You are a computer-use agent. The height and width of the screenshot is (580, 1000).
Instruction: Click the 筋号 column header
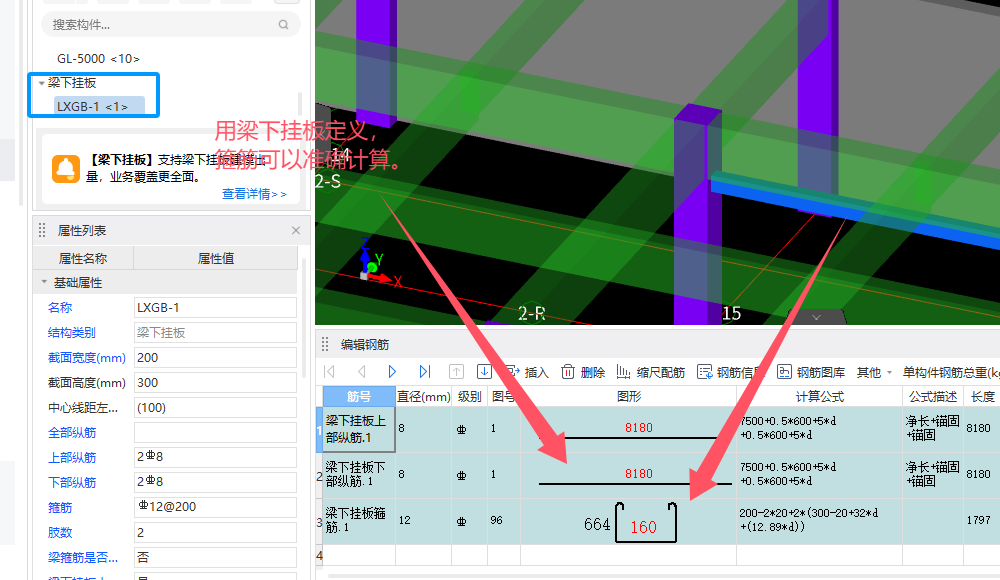(x=358, y=396)
